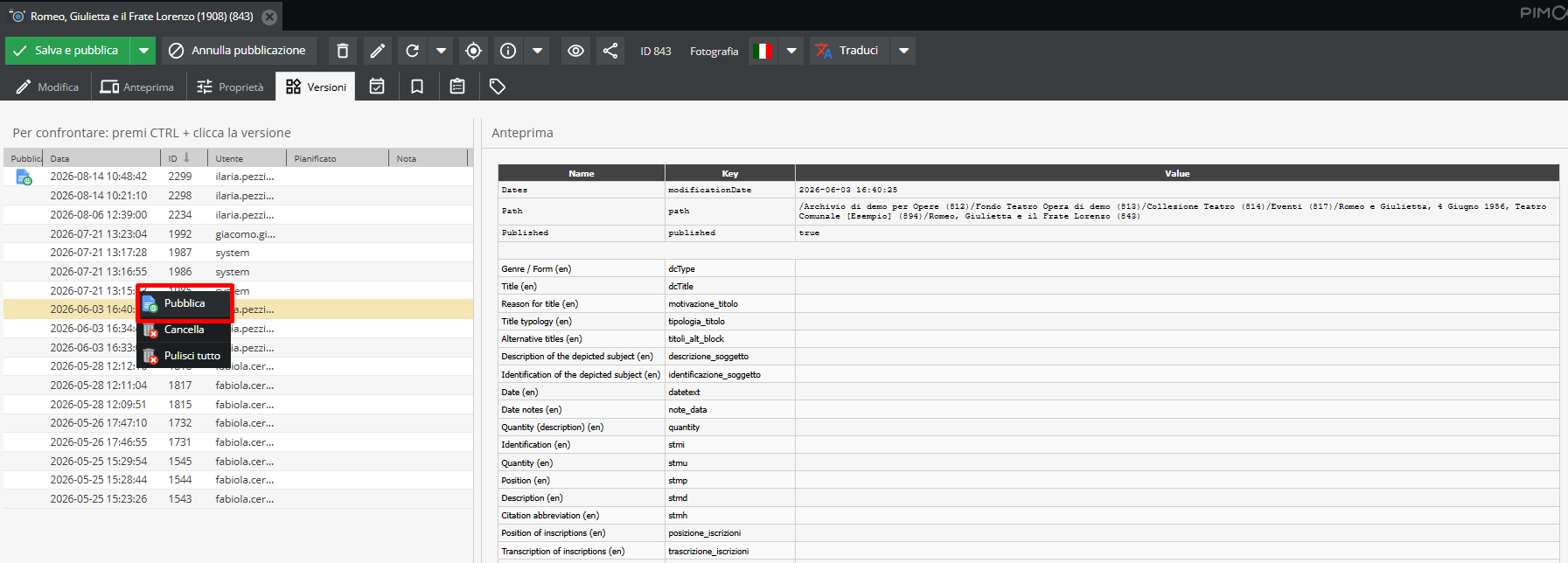Expand the dropdown arrow beside reload icon
Image resolution: width=1568 pixels, height=563 pixels.
click(442, 51)
